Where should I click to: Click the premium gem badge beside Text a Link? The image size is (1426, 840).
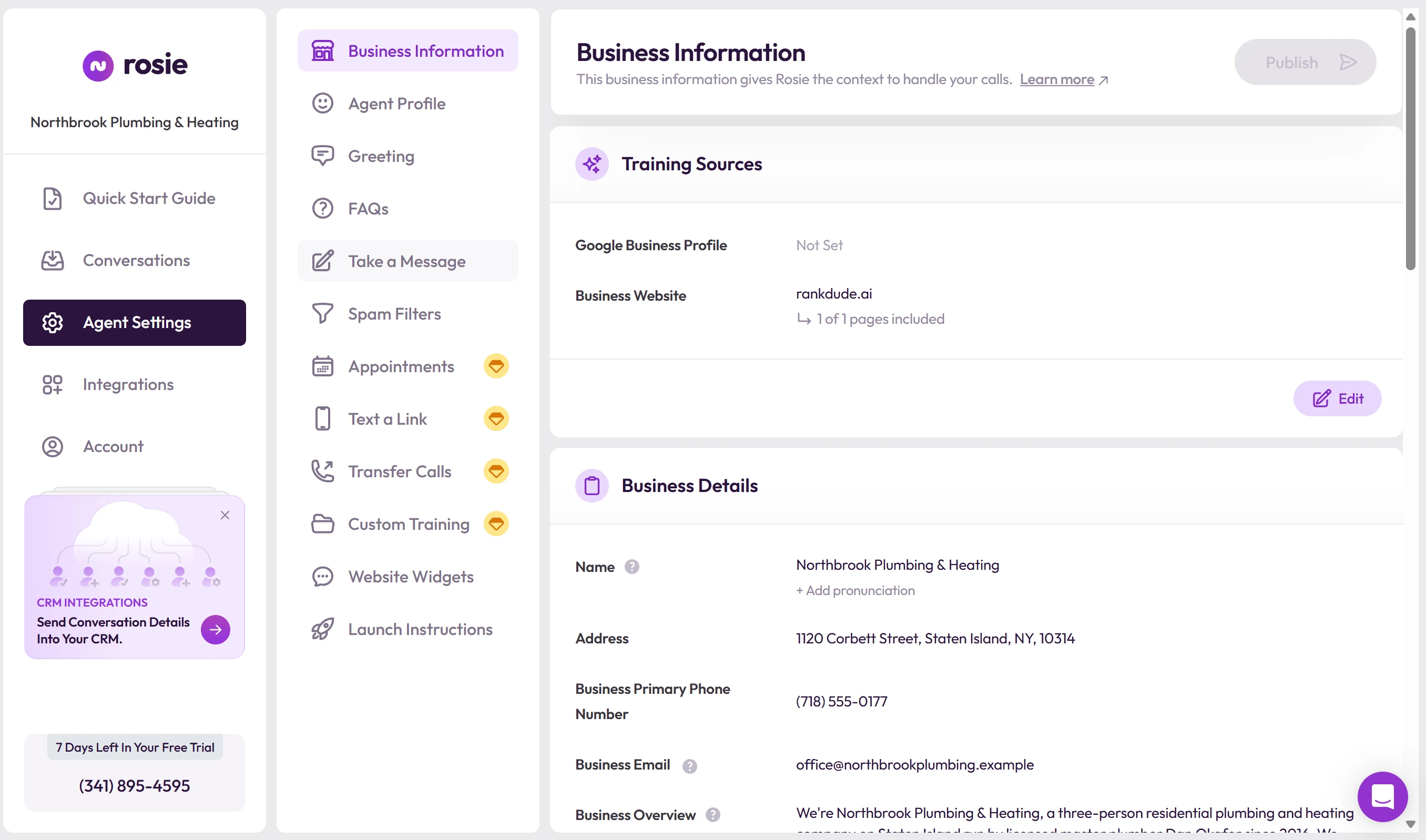click(496, 419)
